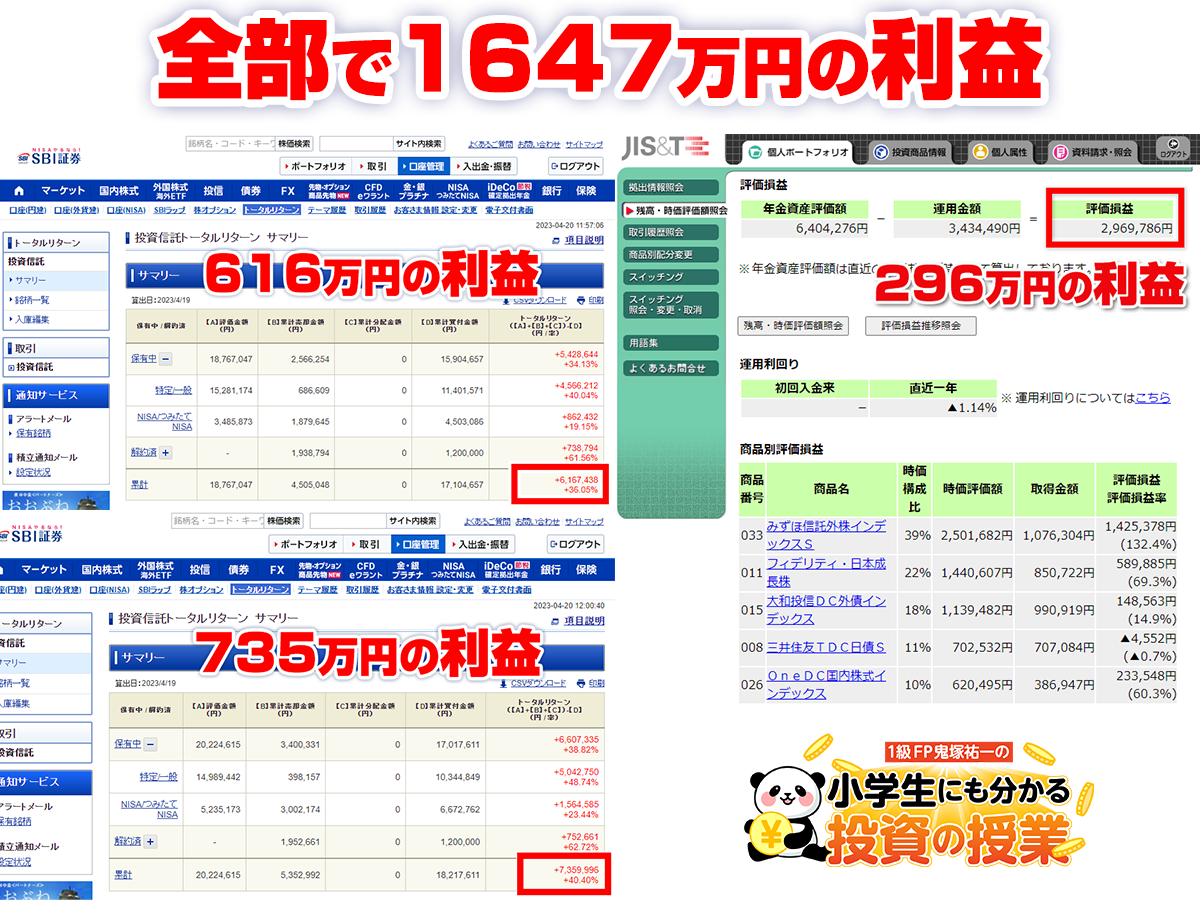The height and width of the screenshot is (900, 1200).
Task: Open フィデリティ・日本成長株 fund link
Action: (x=826, y=572)
